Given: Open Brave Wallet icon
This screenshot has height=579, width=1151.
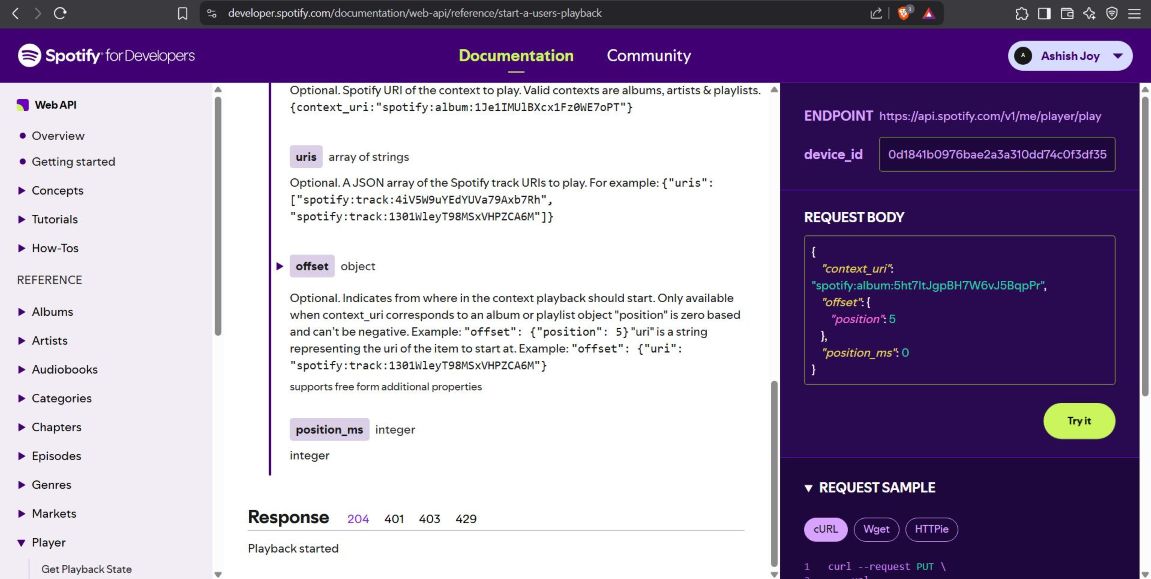Looking at the screenshot, I should (x=1067, y=13).
